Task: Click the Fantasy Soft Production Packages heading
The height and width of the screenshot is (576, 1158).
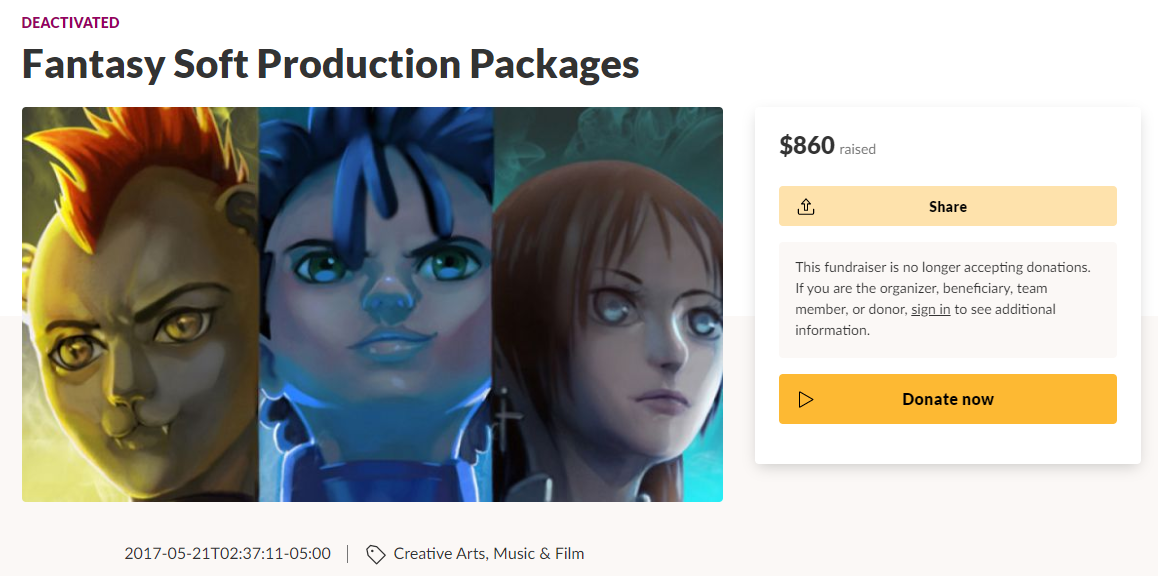Action: tap(330, 64)
